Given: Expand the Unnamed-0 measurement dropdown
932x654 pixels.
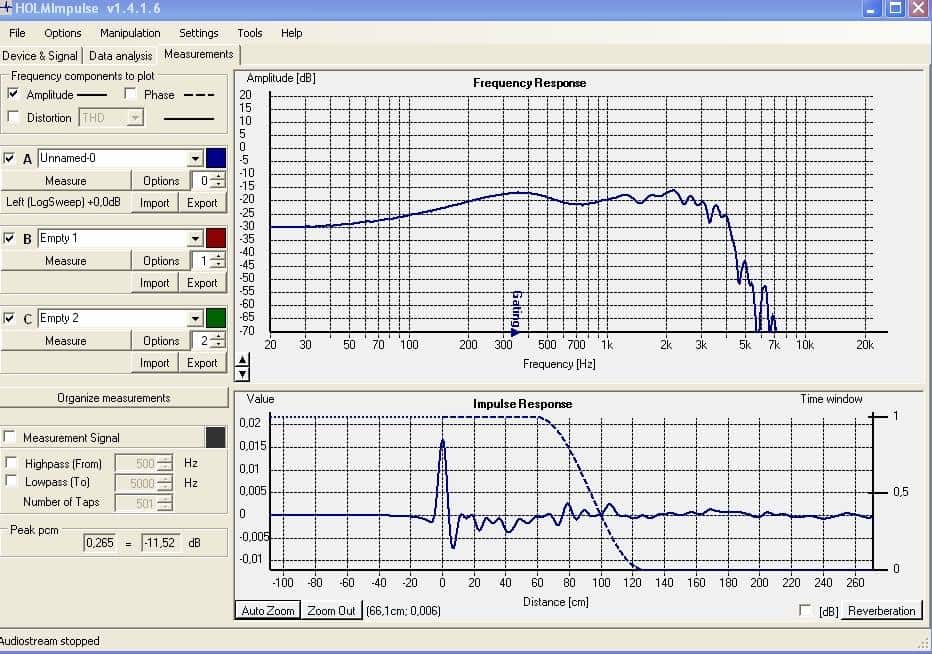Looking at the screenshot, I should pyautogui.click(x=195, y=159).
